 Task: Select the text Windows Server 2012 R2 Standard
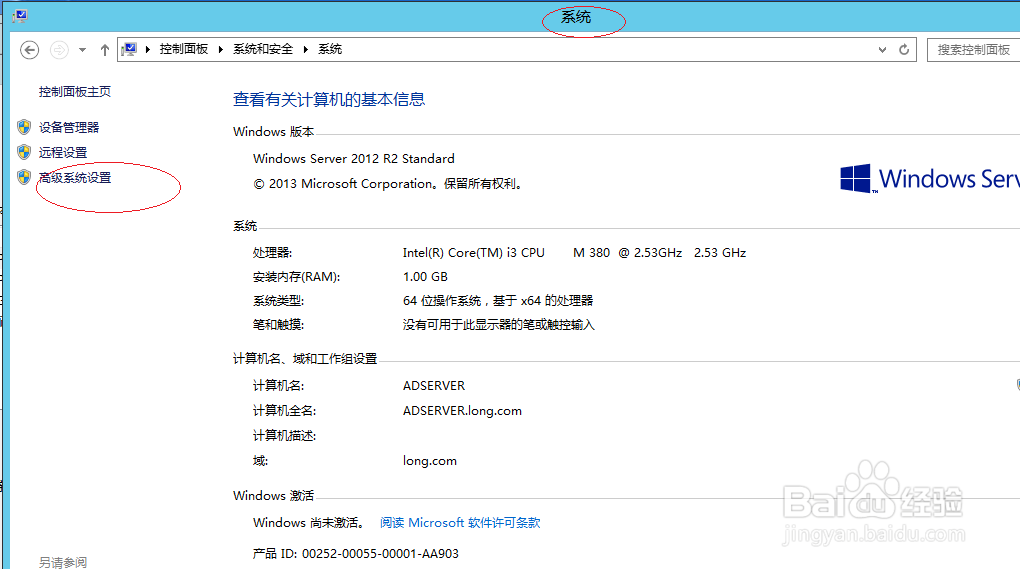(x=354, y=159)
